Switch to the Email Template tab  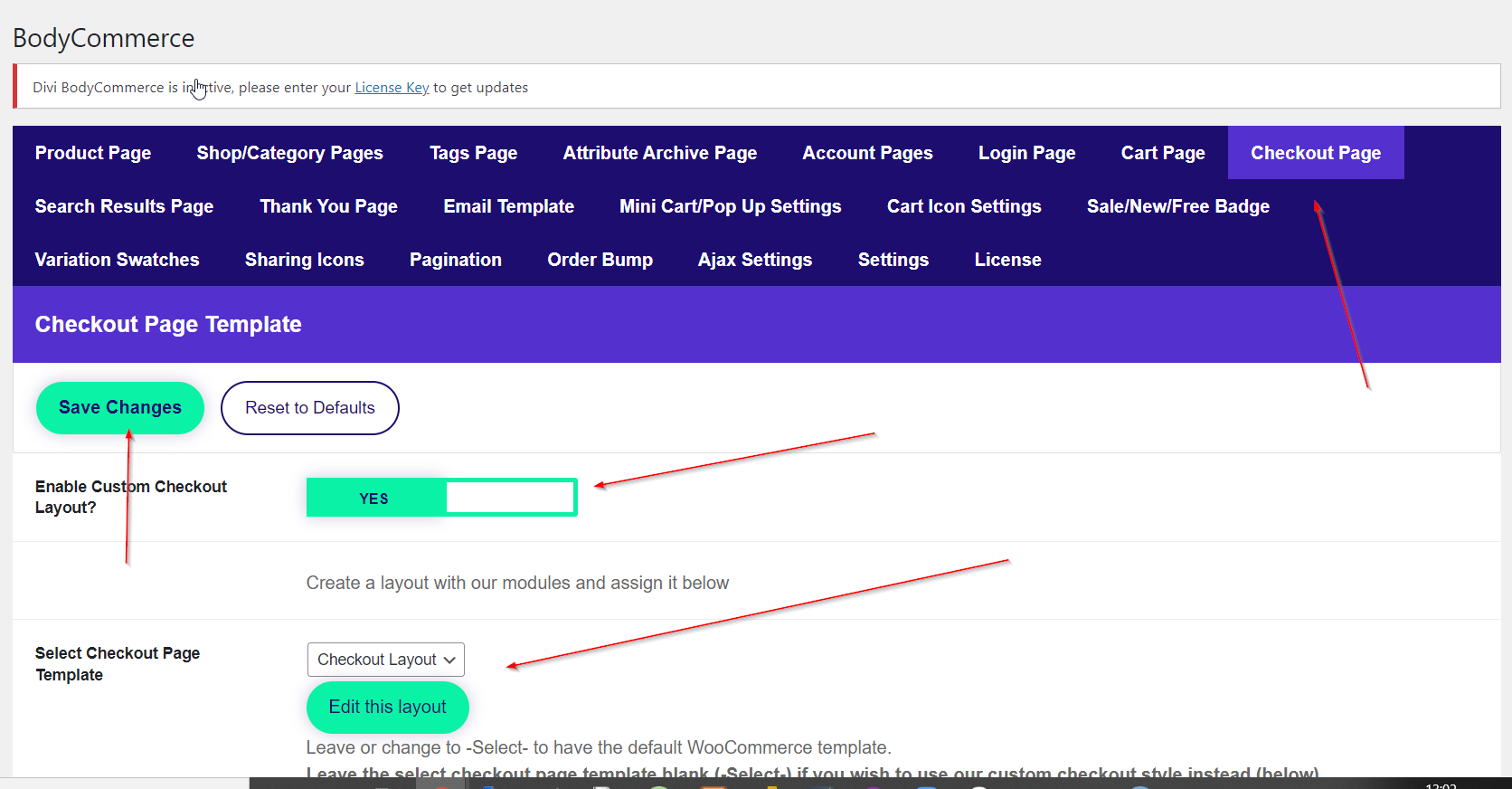tap(508, 206)
